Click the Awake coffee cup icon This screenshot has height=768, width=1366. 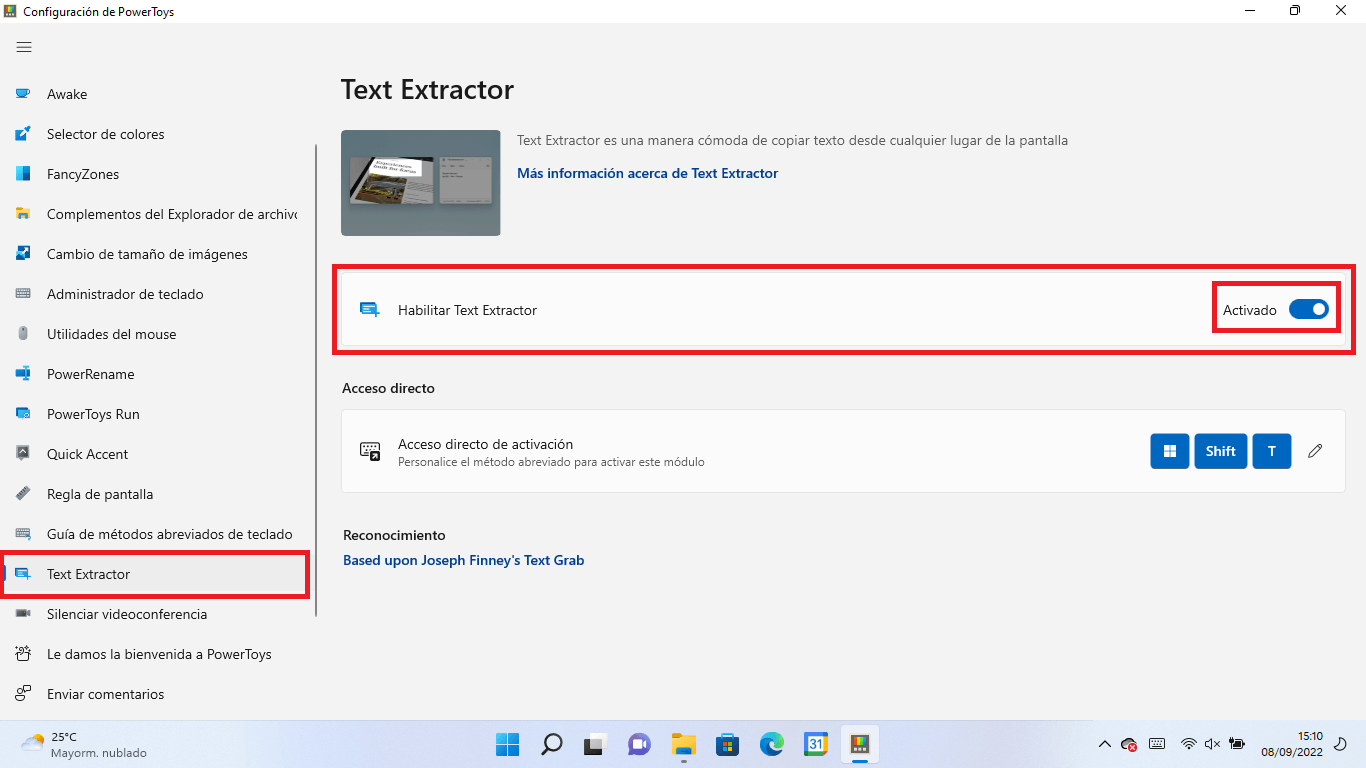pyautogui.click(x=23, y=94)
